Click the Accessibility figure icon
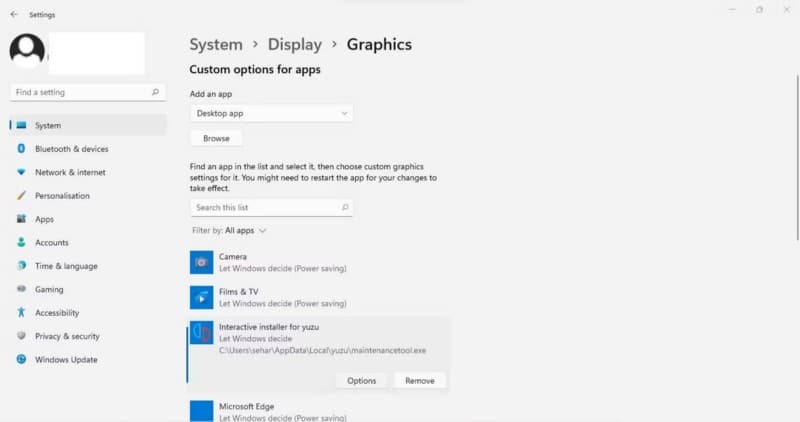 click(x=21, y=312)
